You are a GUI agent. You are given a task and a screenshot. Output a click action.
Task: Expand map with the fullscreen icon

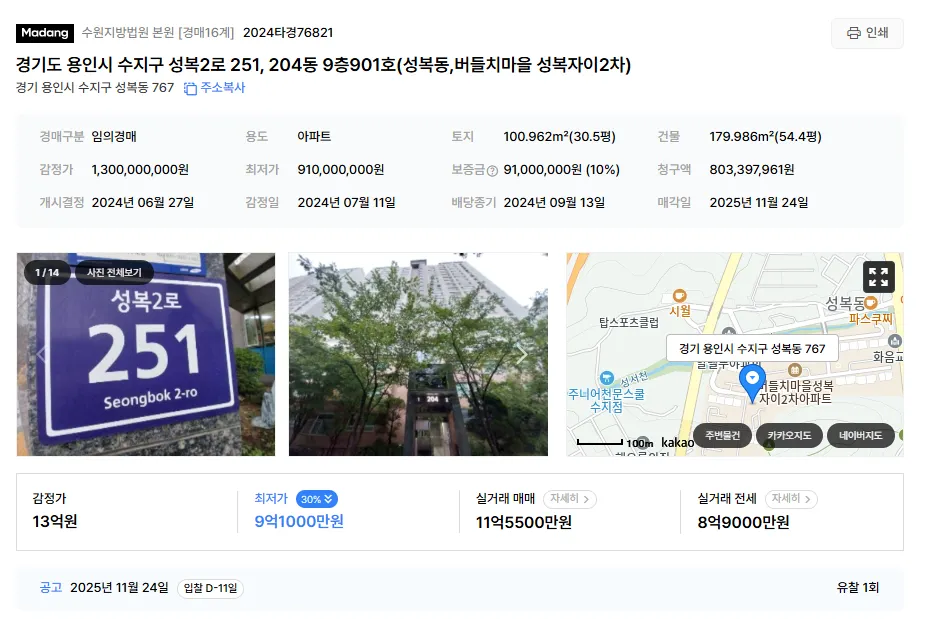[878, 277]
